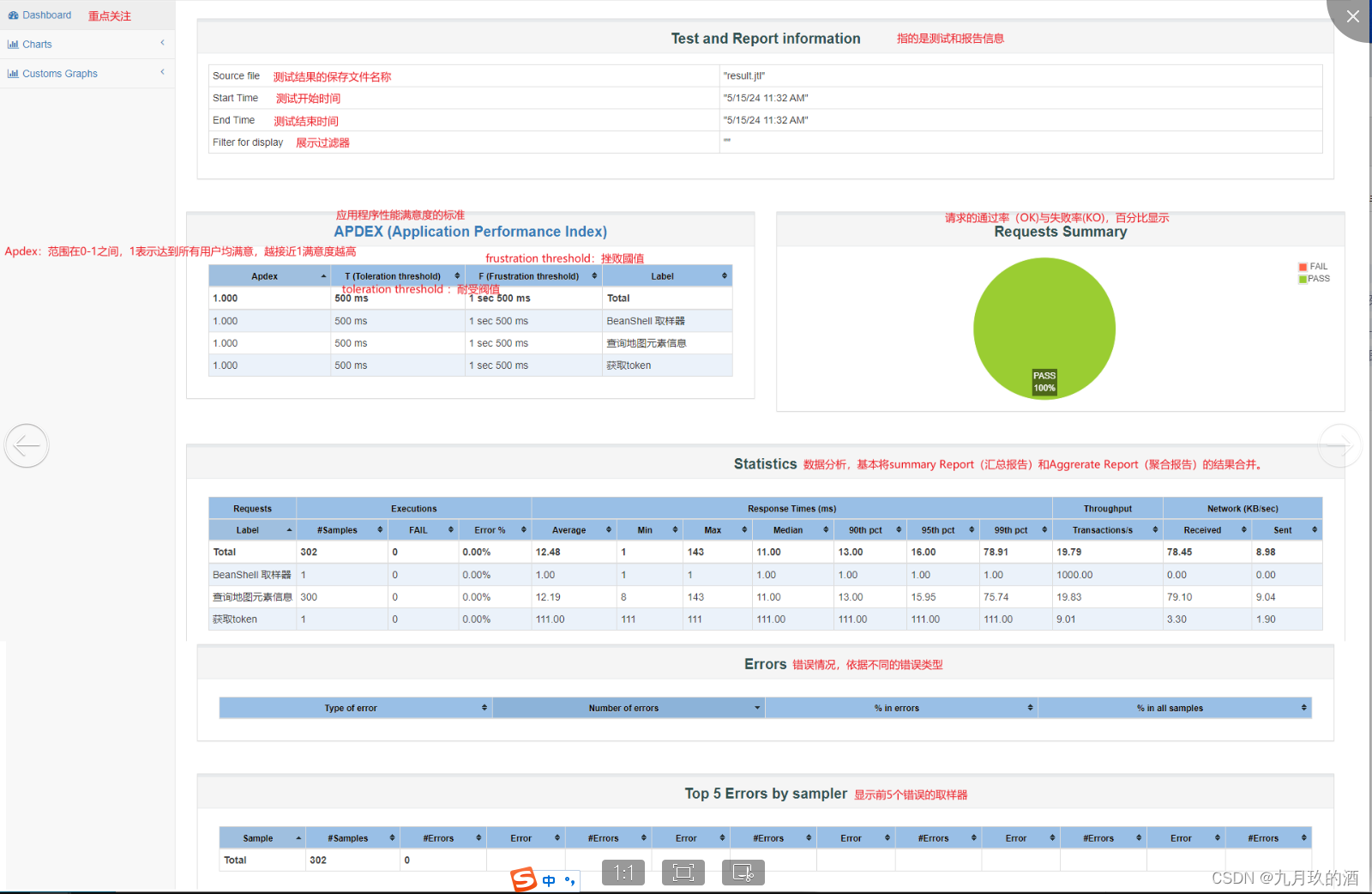This screenshot has width=1372, height=894.
Task: Click APDEX (Application Performance Index) heading
Action: [471, 232]
